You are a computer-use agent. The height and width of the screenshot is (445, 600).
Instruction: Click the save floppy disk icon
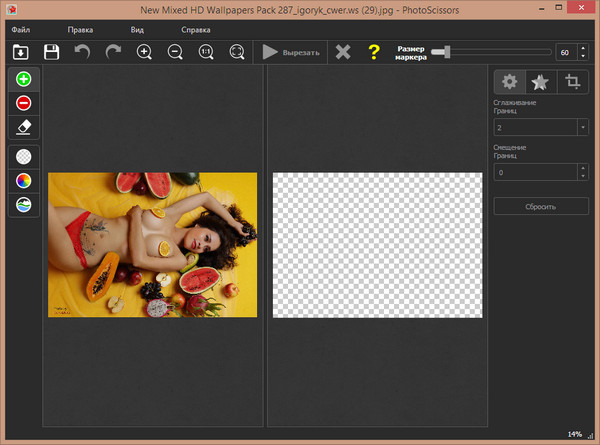pyautogui.click(x=51, y=52)
